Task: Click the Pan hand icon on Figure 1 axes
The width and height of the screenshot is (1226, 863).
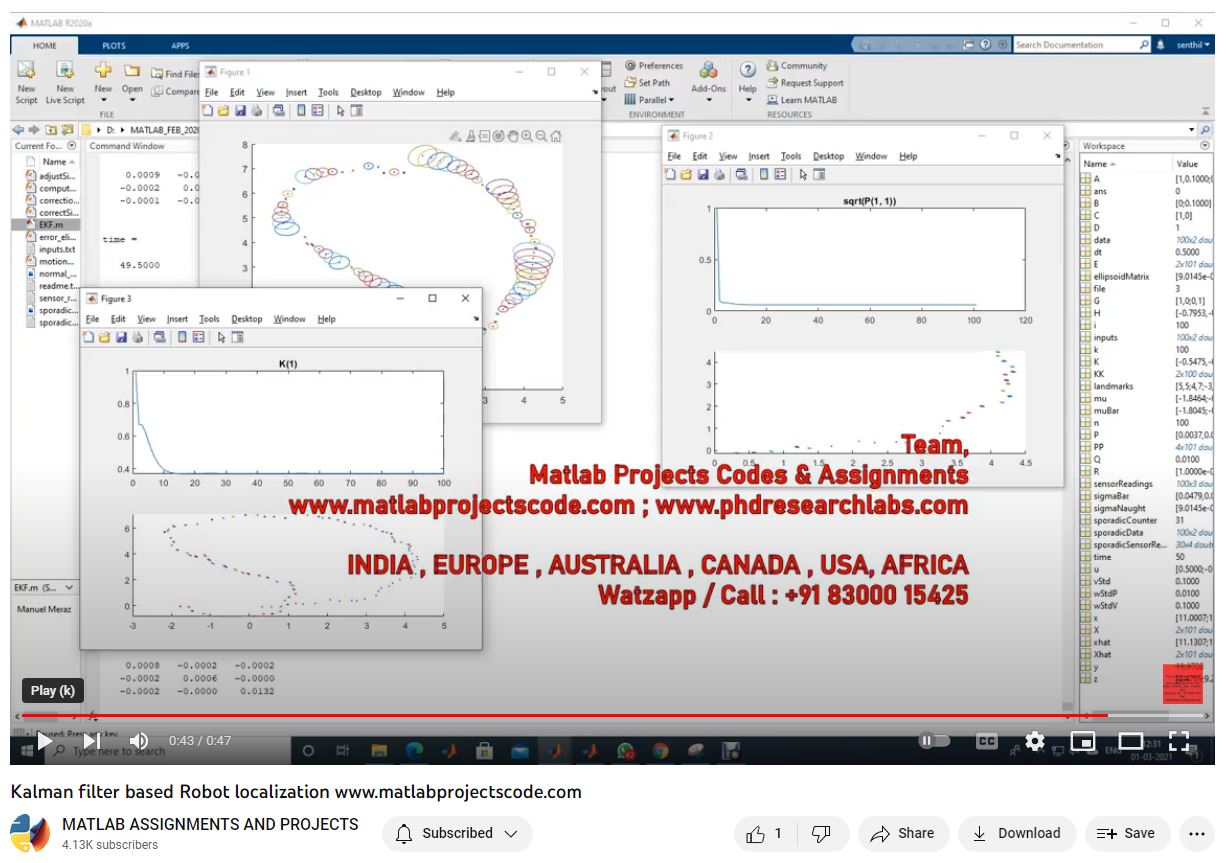Action: tap(513, 136)
